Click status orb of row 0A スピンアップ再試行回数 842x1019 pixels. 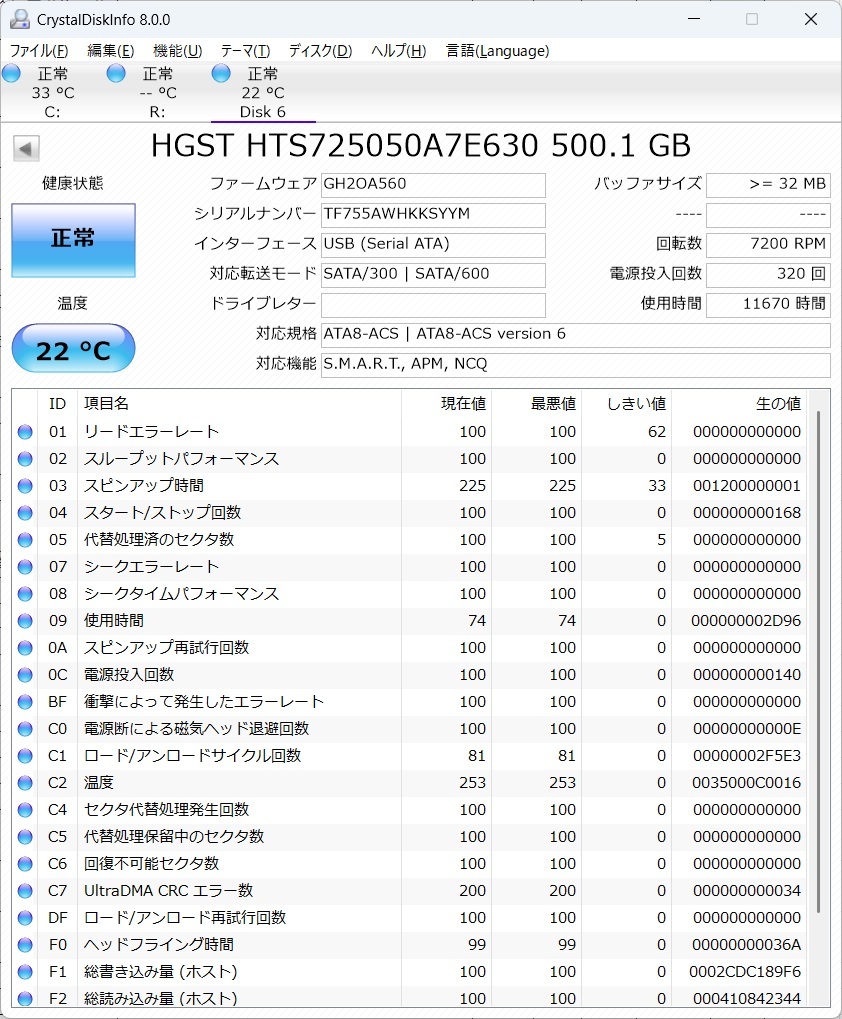coord(25,648)
